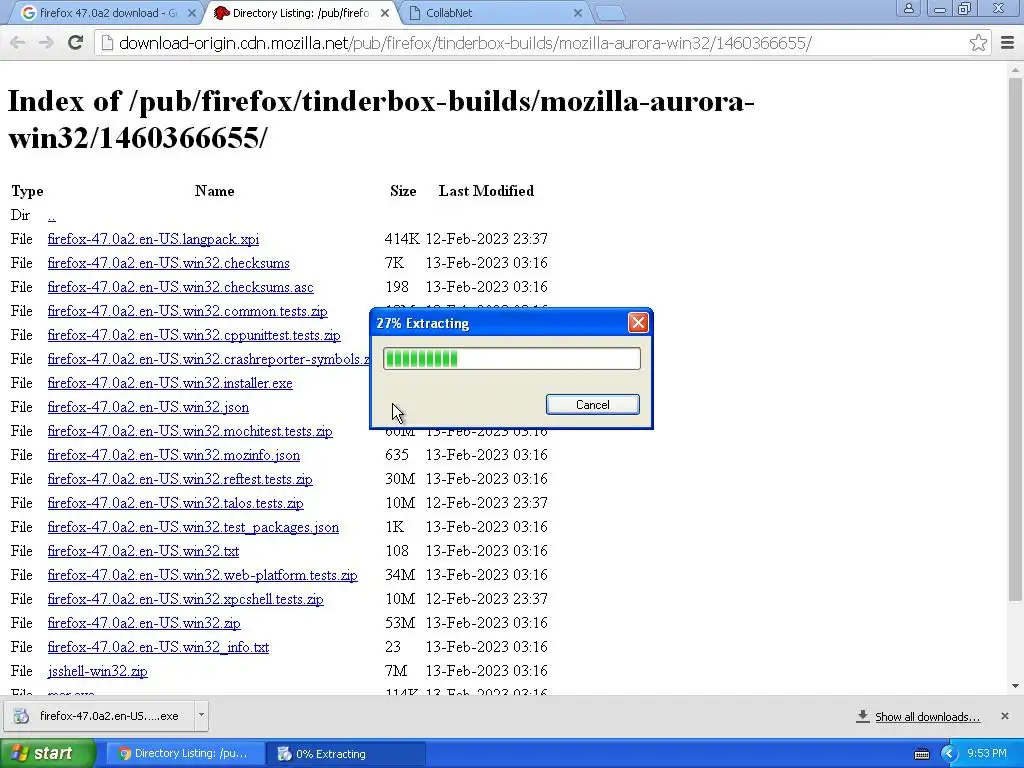Close the Google search tab
This screenshot has height=768, width=1024.
(191, 13)
